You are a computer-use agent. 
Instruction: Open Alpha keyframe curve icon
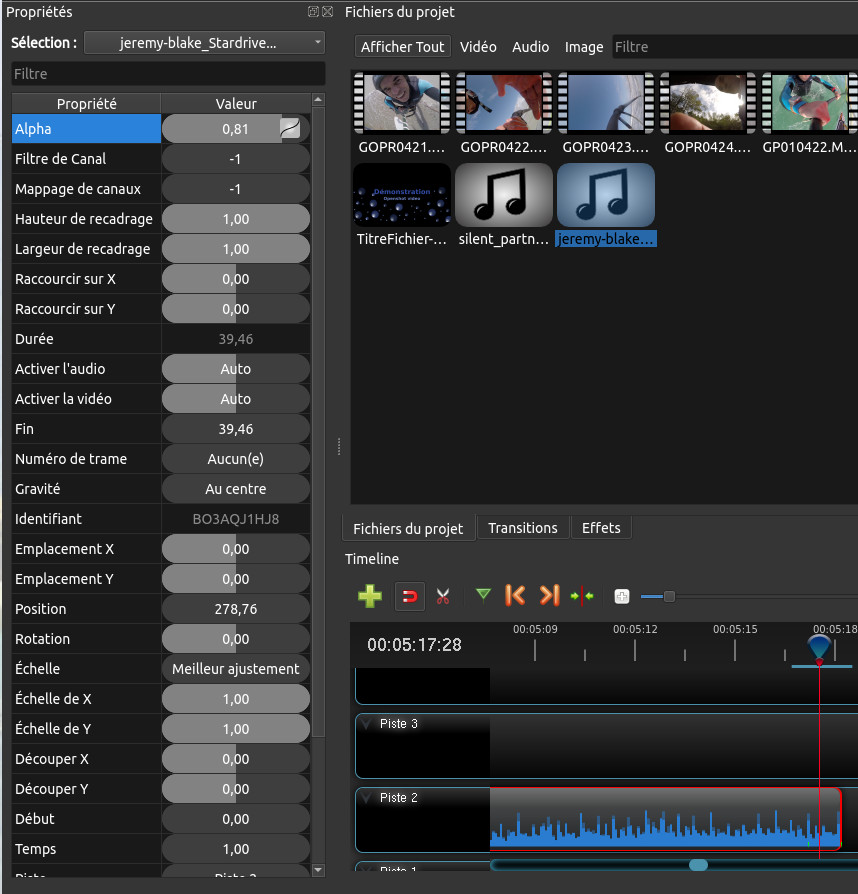click(290, 128)
